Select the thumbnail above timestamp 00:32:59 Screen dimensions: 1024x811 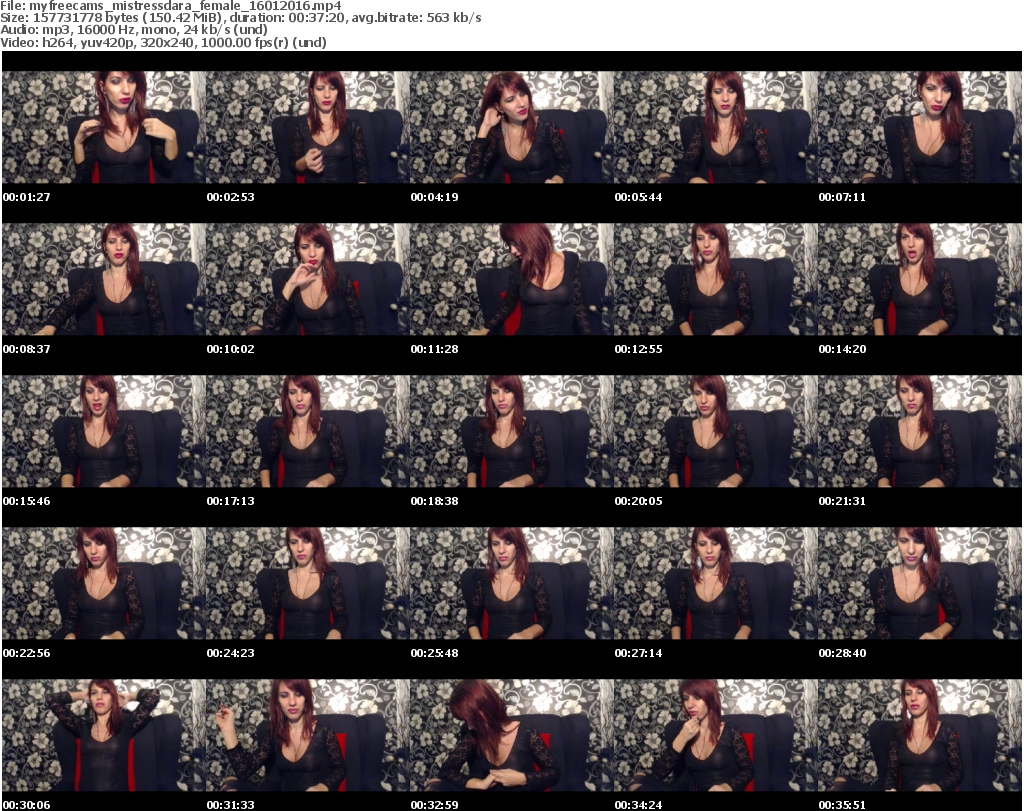pyautogui.click(x=511, y=736)
